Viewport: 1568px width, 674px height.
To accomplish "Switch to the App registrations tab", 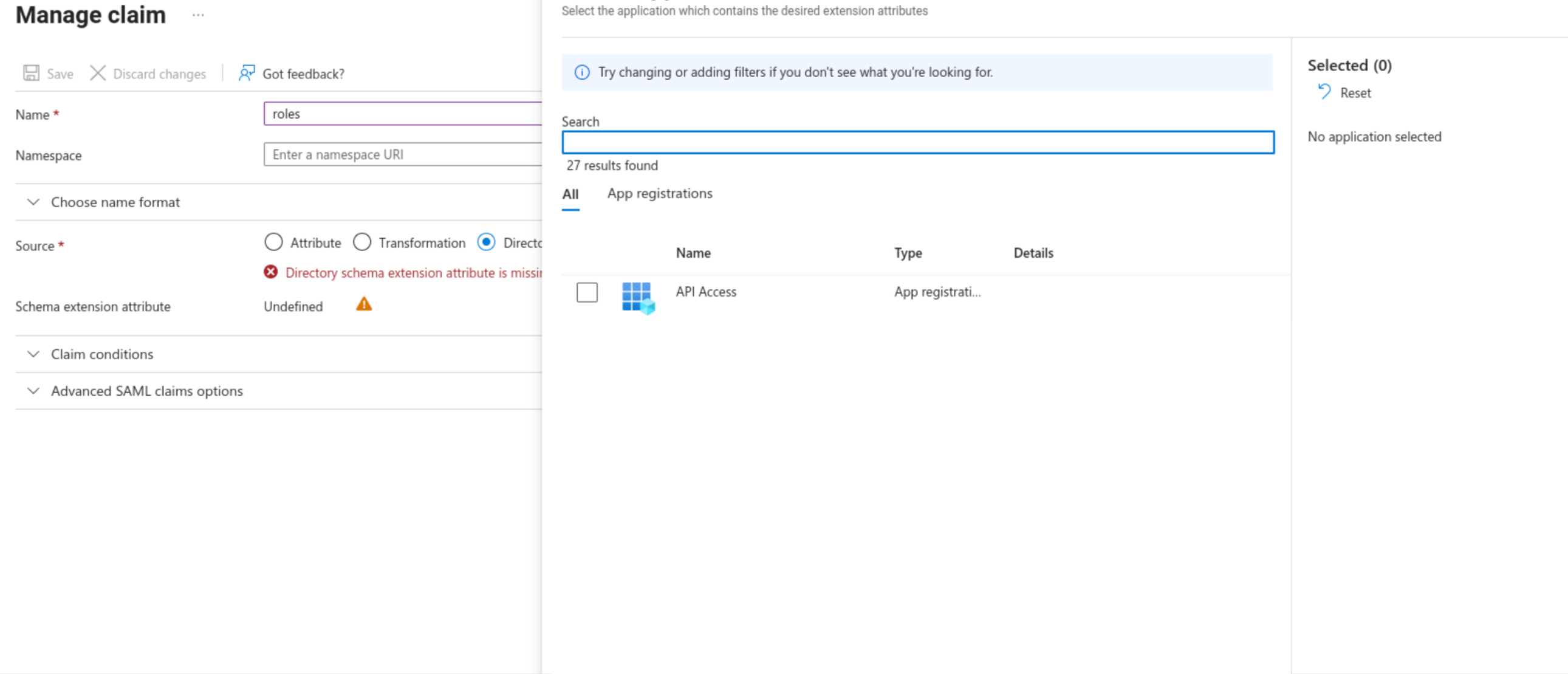I will pyautogui.click(x=660, y=194).
